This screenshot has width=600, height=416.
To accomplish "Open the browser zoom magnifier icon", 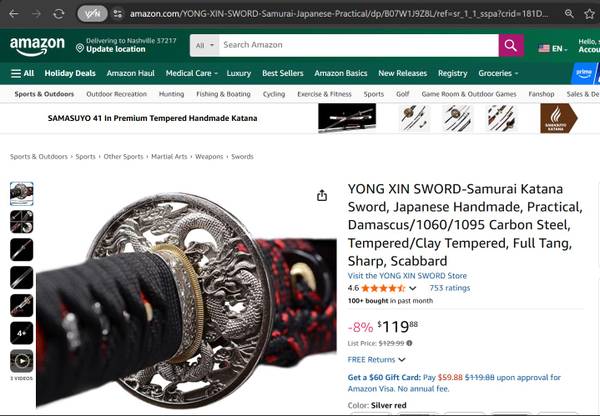I will tap(569, 14).
